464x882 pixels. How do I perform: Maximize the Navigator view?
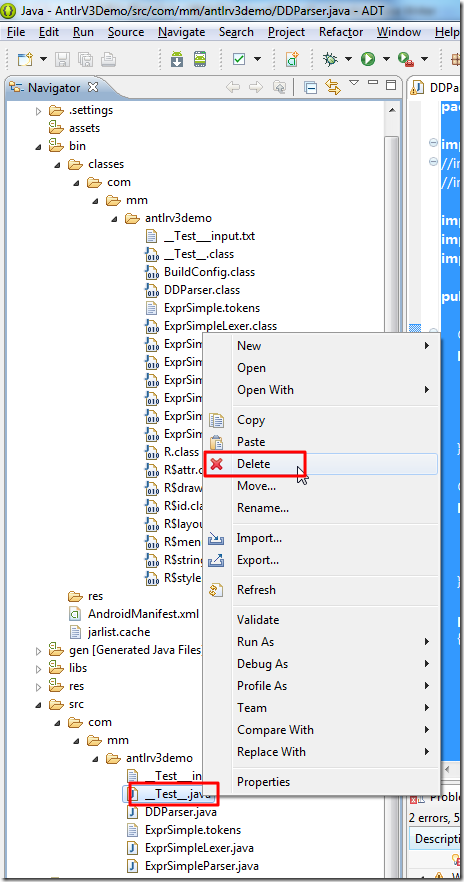[x=390, y=85]
